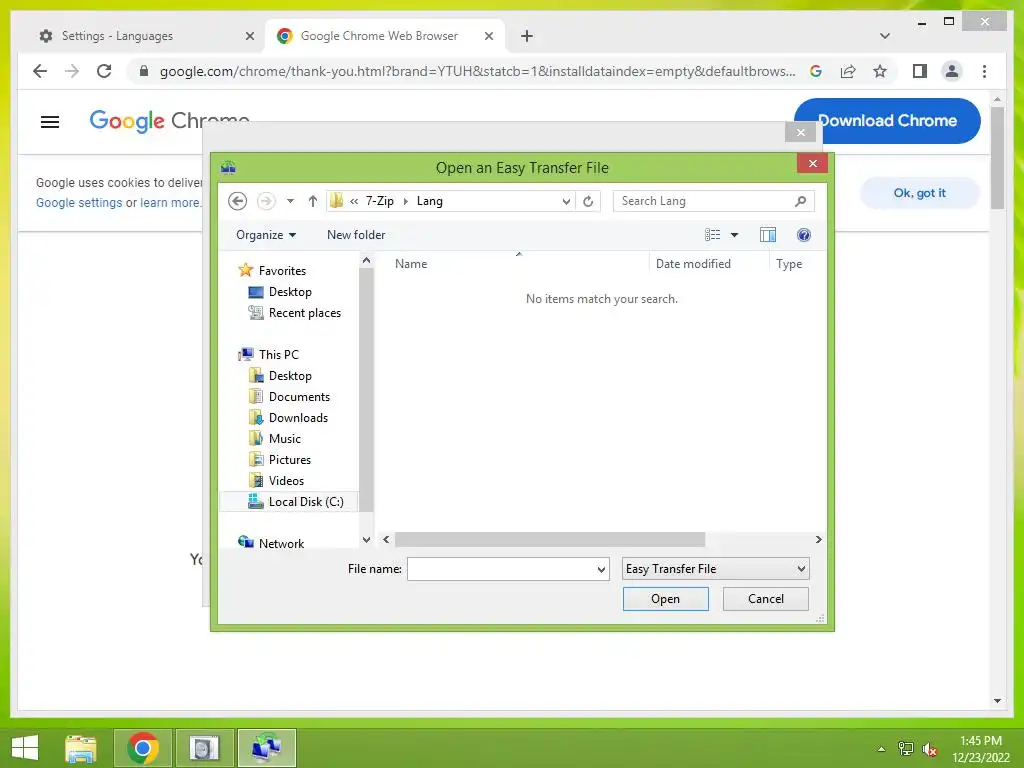This screenshot has width=1024, height=768.
Task: Click in the Search Lang field
Action: (704, 201)
